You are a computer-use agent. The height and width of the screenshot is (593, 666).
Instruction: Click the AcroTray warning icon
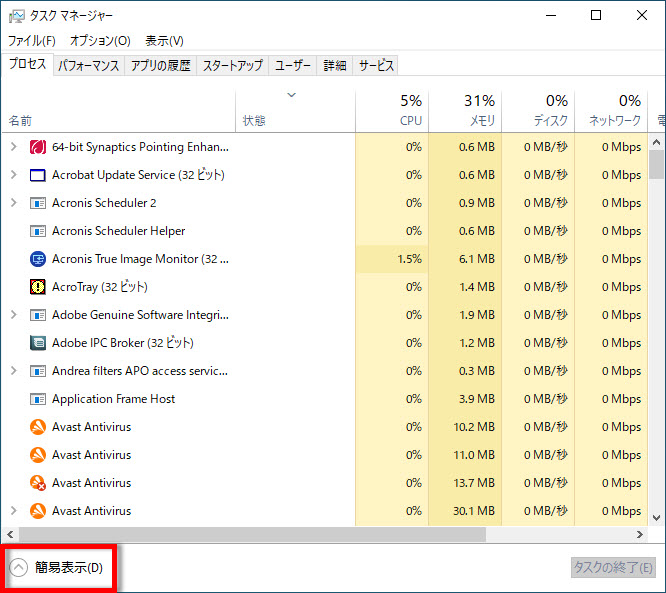click(38, 287)
